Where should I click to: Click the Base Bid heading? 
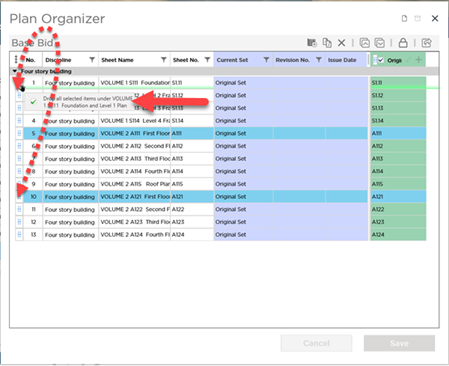click(x=32, y=43)
